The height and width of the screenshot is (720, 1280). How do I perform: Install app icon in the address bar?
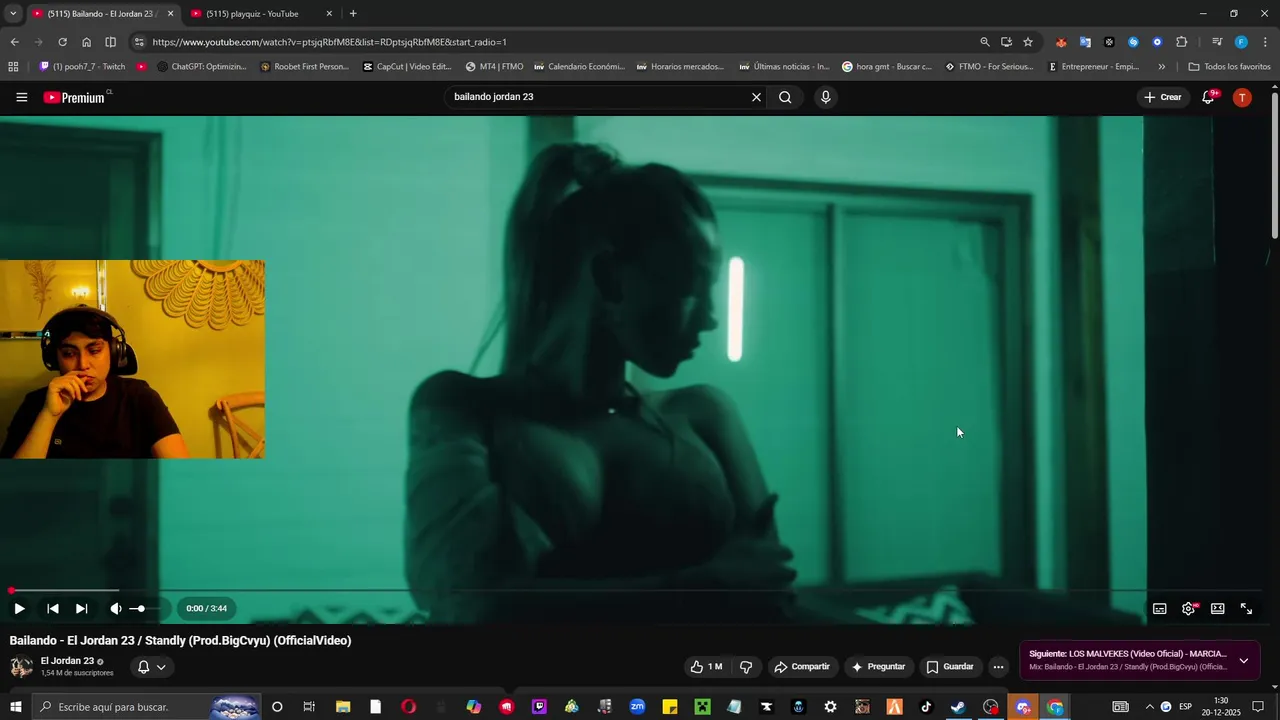(x=1006, y=42)
